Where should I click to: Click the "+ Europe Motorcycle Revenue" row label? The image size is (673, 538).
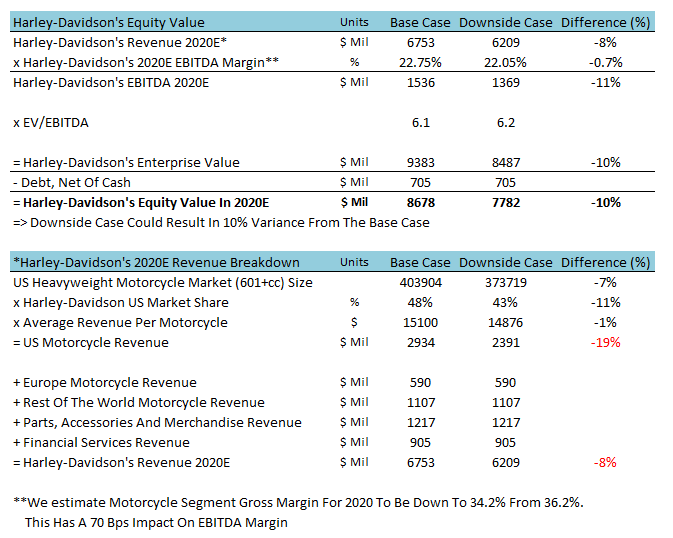tap(104, 382)
